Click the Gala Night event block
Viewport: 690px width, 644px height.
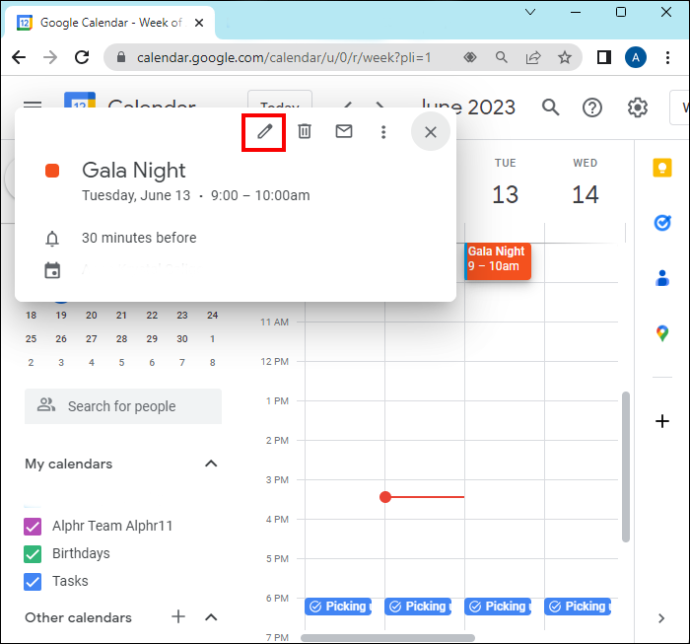point(498,261)
